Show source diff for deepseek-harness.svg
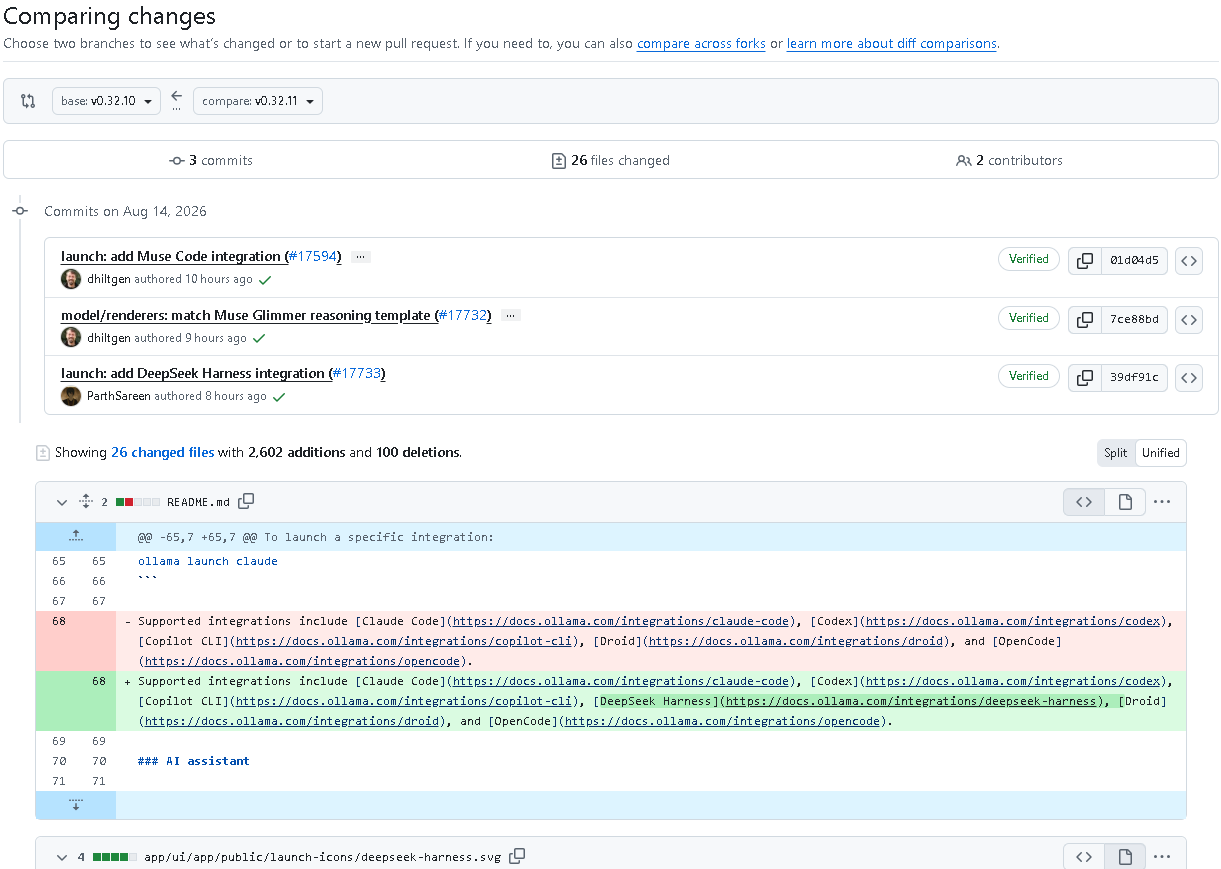Image resolution: width=1221 pixels, height=869 pixels. pyautogui.click(x=1084, y=857)
